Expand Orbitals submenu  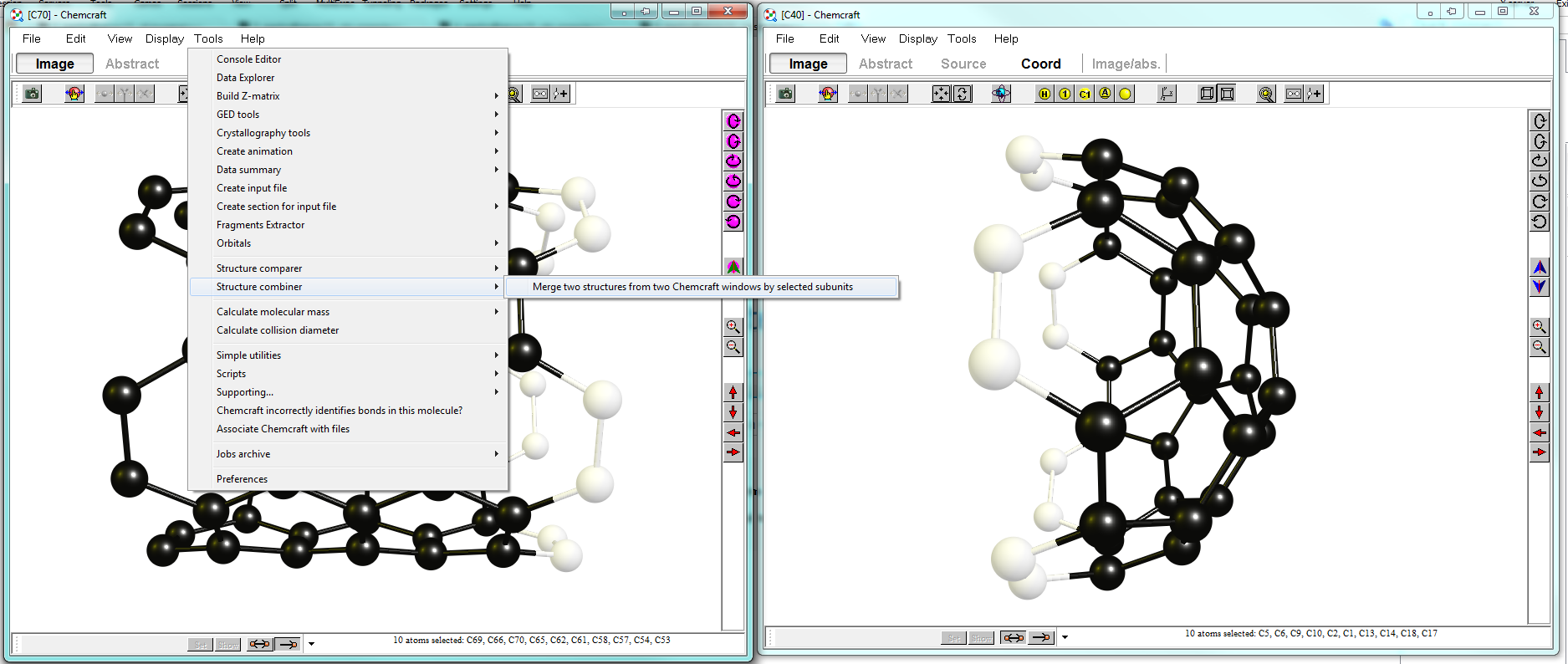point(348,243)
